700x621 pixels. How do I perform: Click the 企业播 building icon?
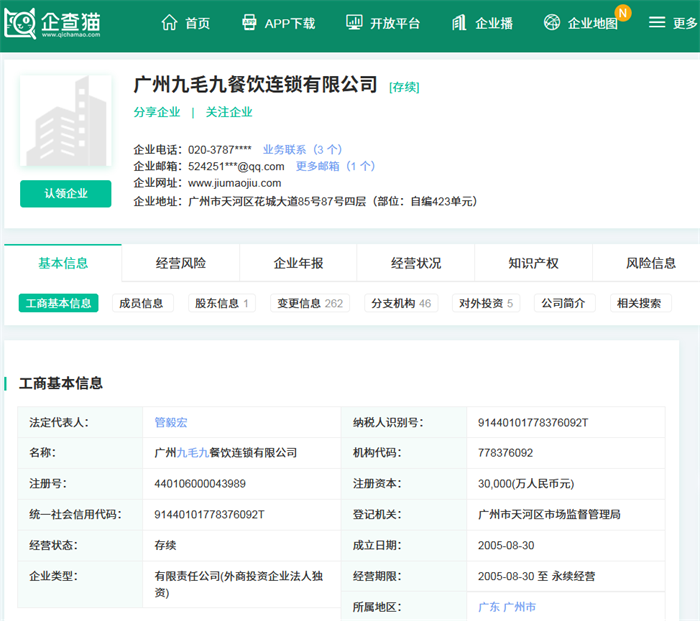[459, 22]
